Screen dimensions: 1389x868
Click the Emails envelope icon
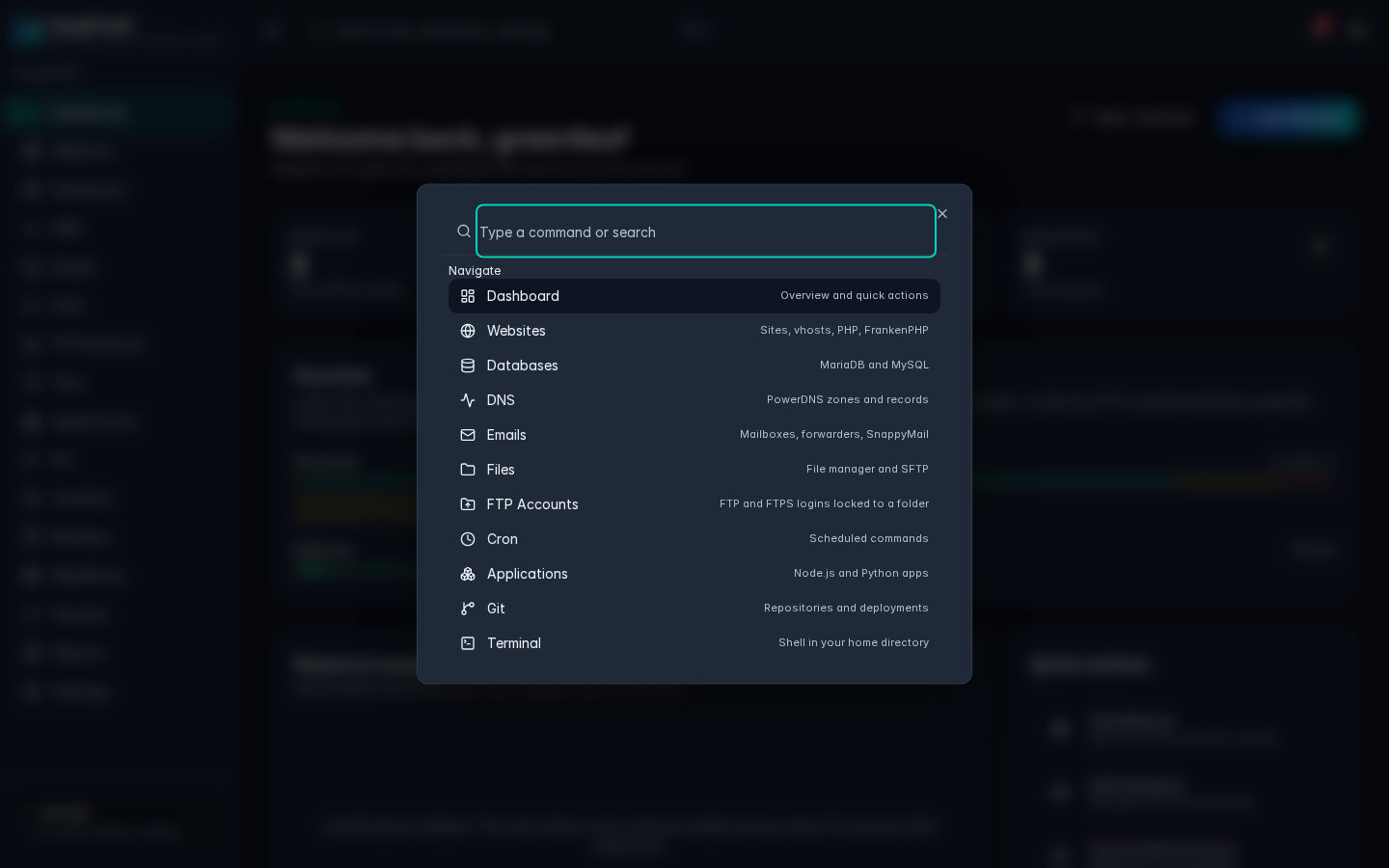[468, 435]
